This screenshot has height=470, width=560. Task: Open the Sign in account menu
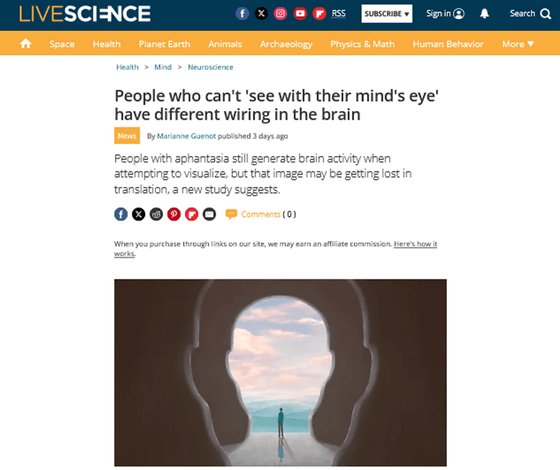(445, 14)
